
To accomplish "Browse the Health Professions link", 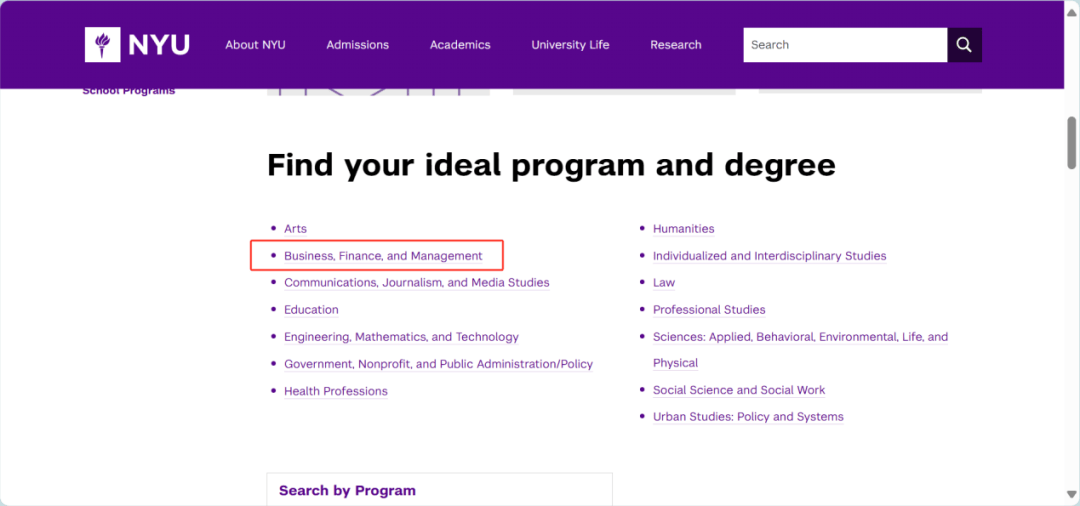I will (335, 391).
